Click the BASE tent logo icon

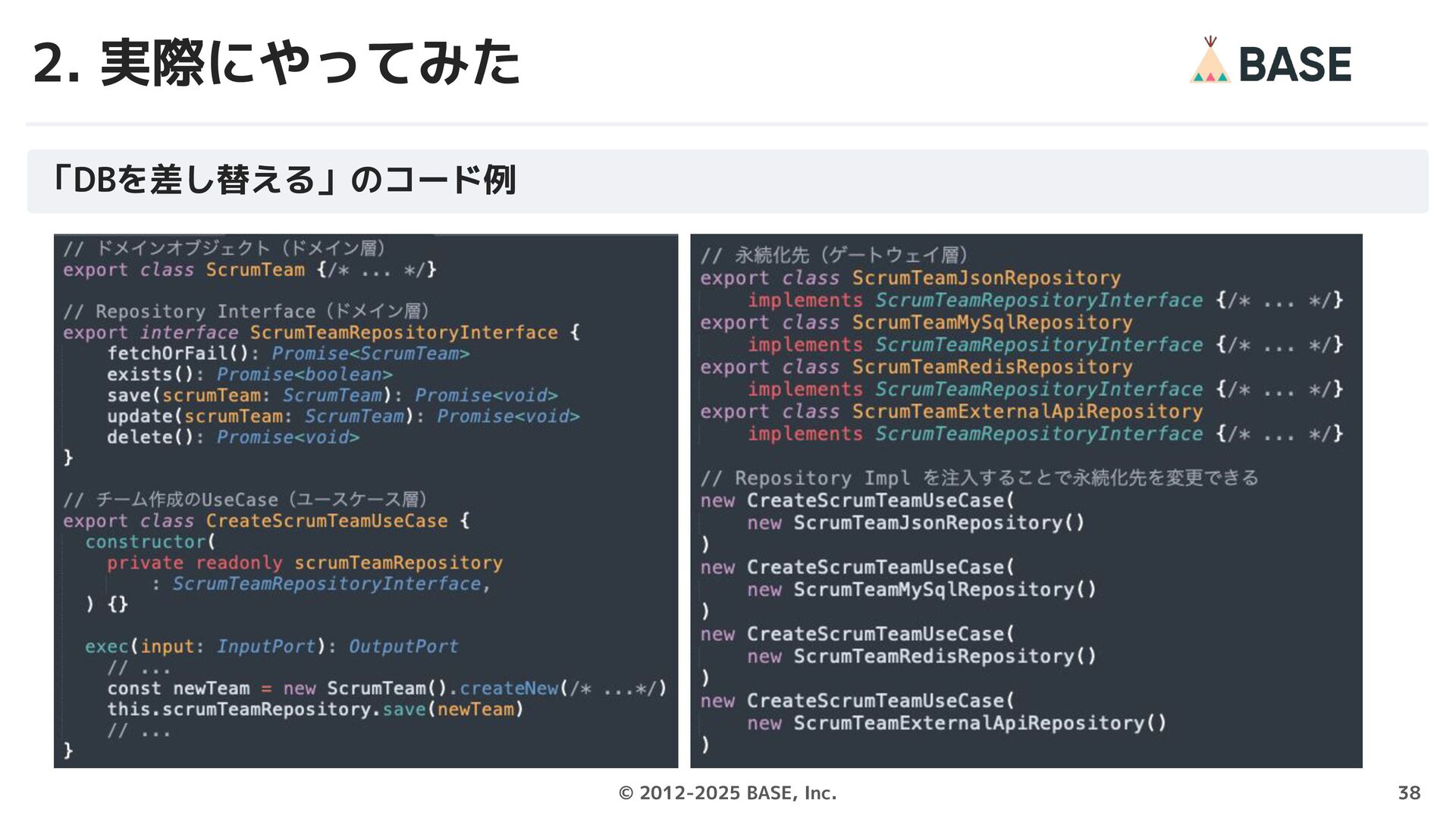coord(1210,61)
